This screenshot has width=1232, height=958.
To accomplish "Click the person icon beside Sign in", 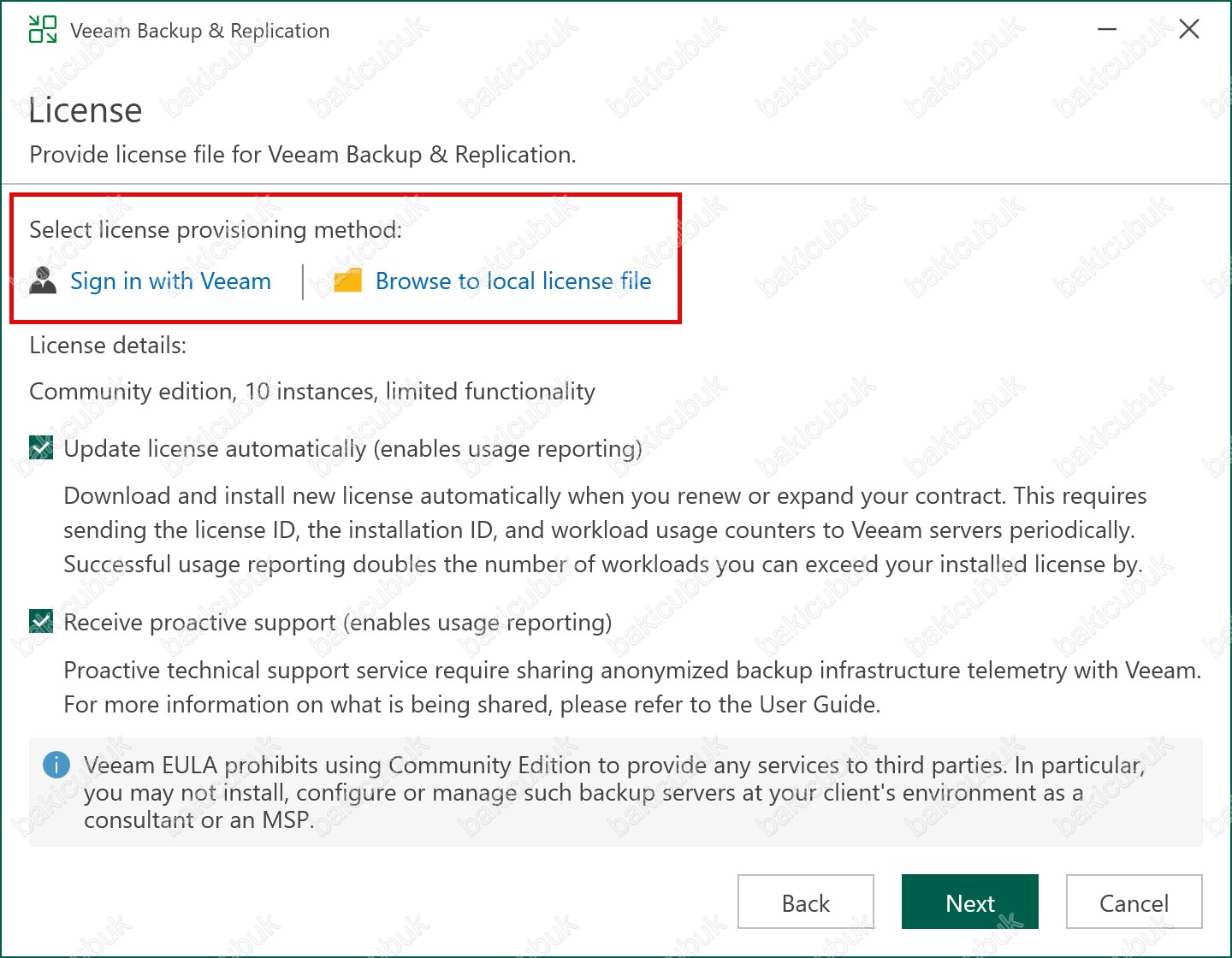I will point(43,281).
